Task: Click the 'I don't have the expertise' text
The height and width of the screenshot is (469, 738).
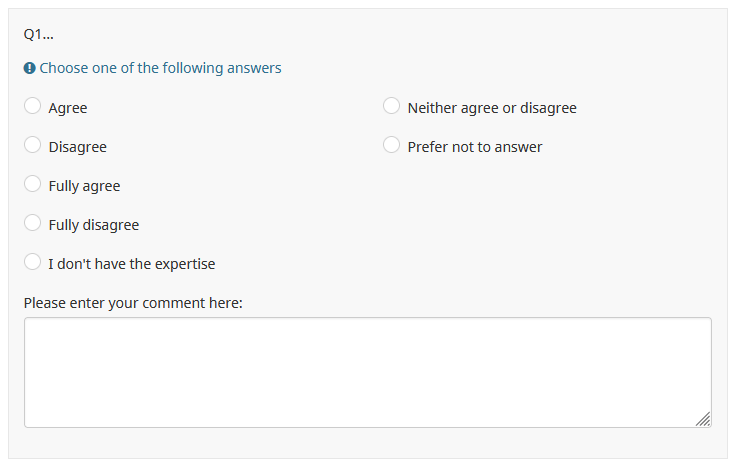Action: coord(131,264)
